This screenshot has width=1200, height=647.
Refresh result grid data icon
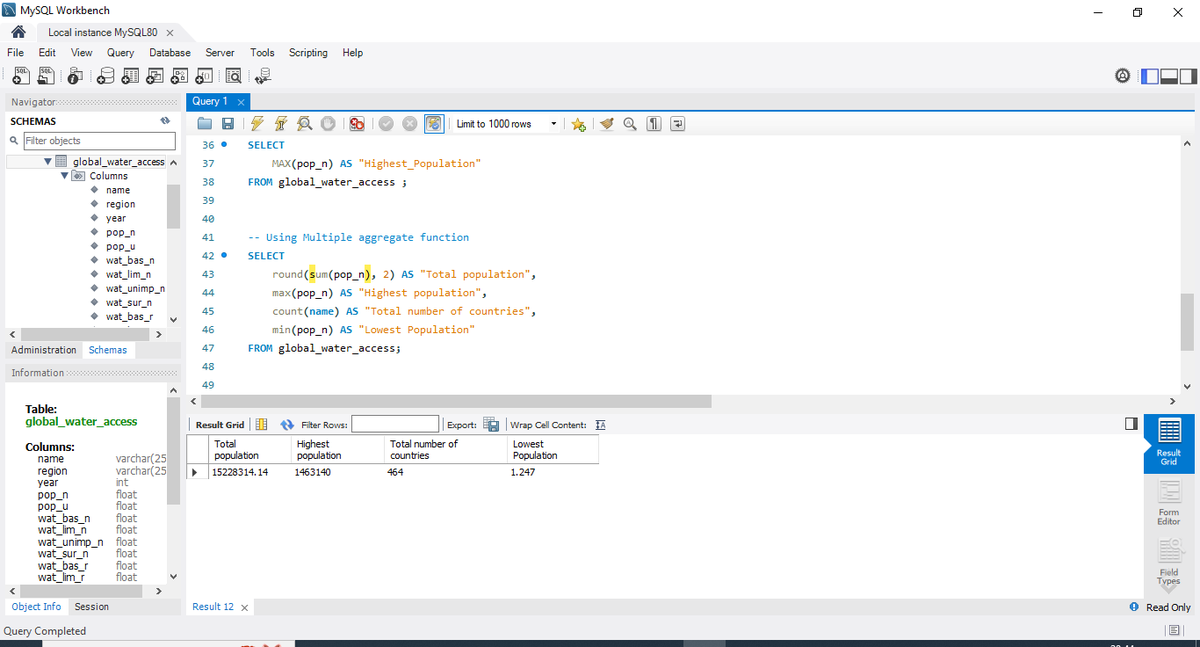286,425
